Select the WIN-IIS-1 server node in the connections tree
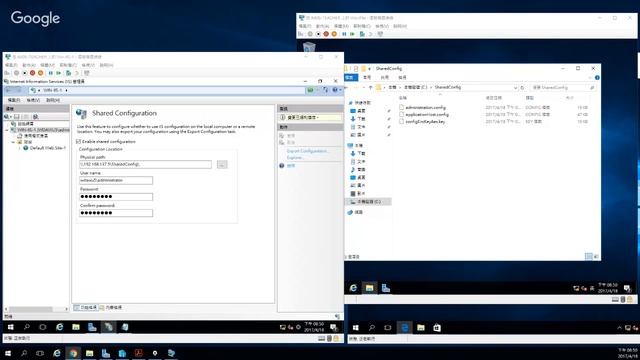The width and height of the screenshot is (640, 360). 43,130
